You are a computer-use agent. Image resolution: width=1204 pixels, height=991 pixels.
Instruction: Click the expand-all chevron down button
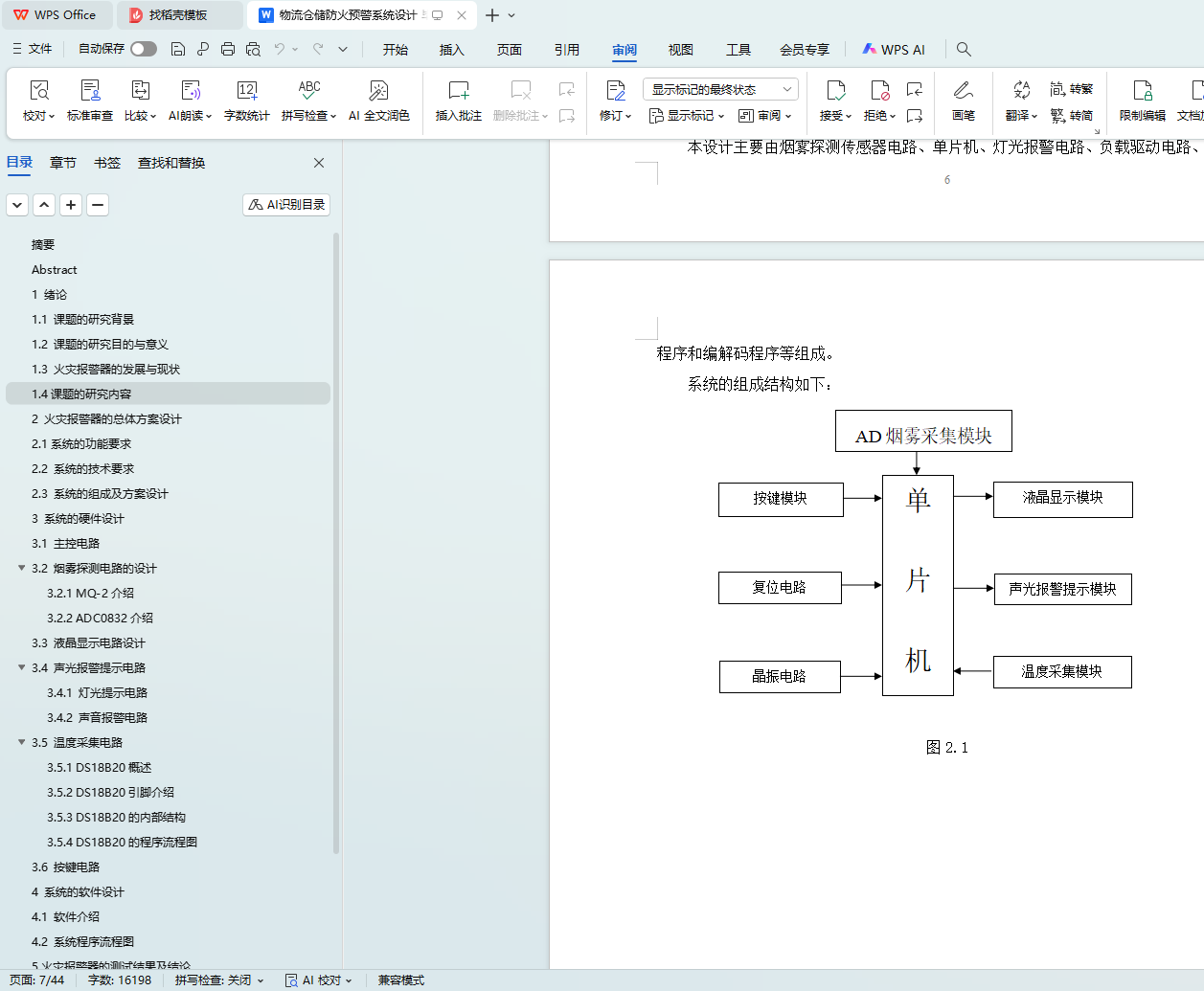click(x=17, y=205)
